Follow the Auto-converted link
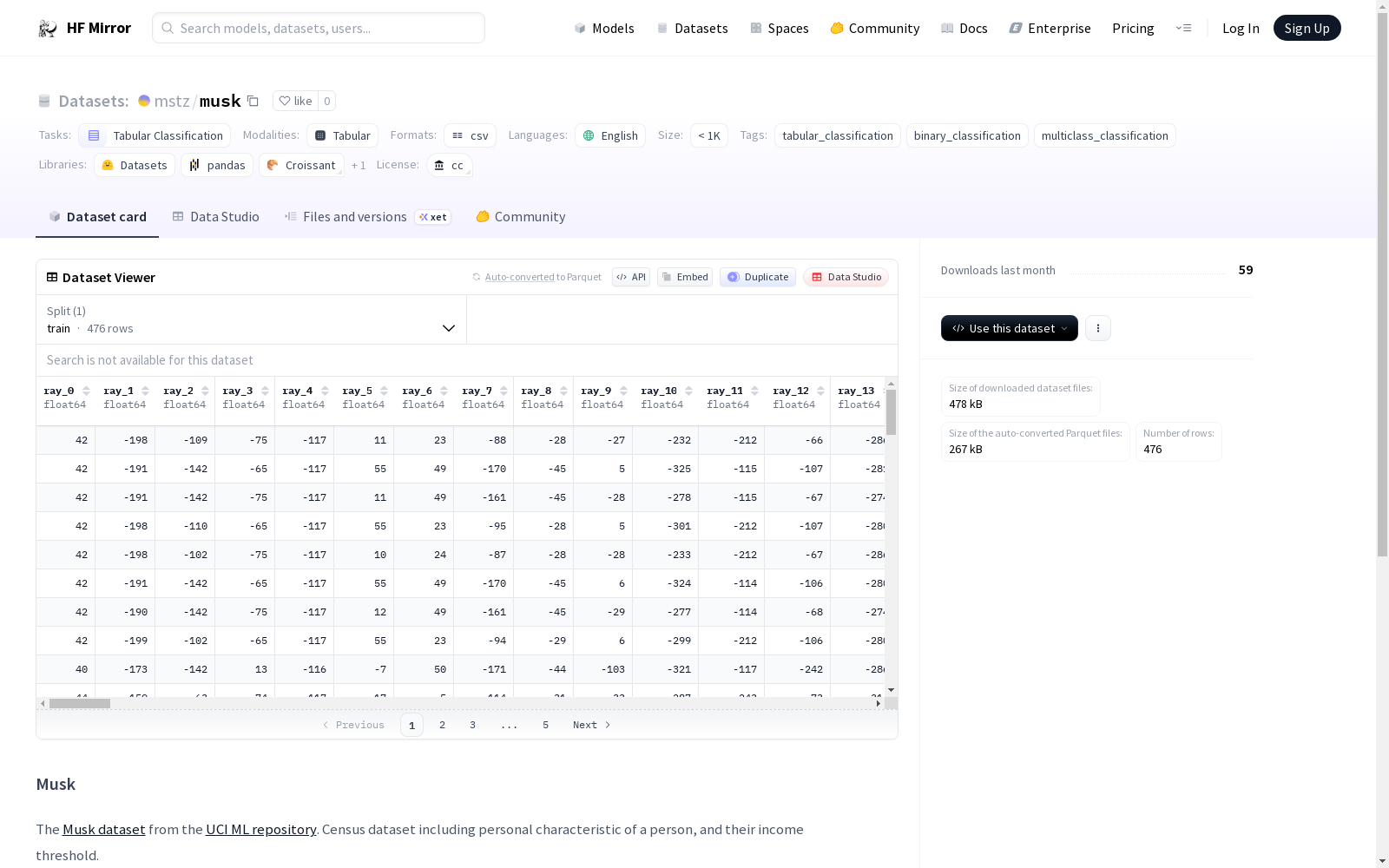Image resolution: width=1389 pixels, height=868 pixels. (519, 277)
